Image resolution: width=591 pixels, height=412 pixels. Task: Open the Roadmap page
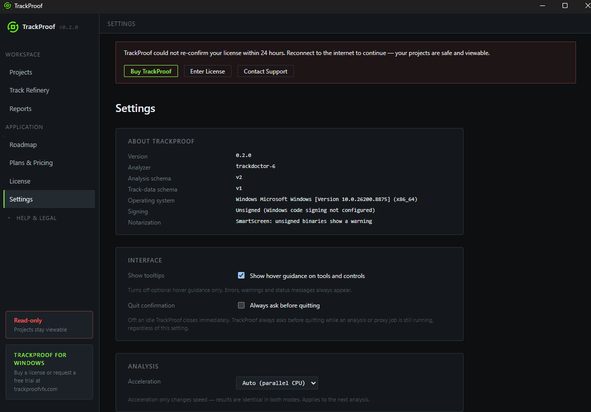[49, 144]
